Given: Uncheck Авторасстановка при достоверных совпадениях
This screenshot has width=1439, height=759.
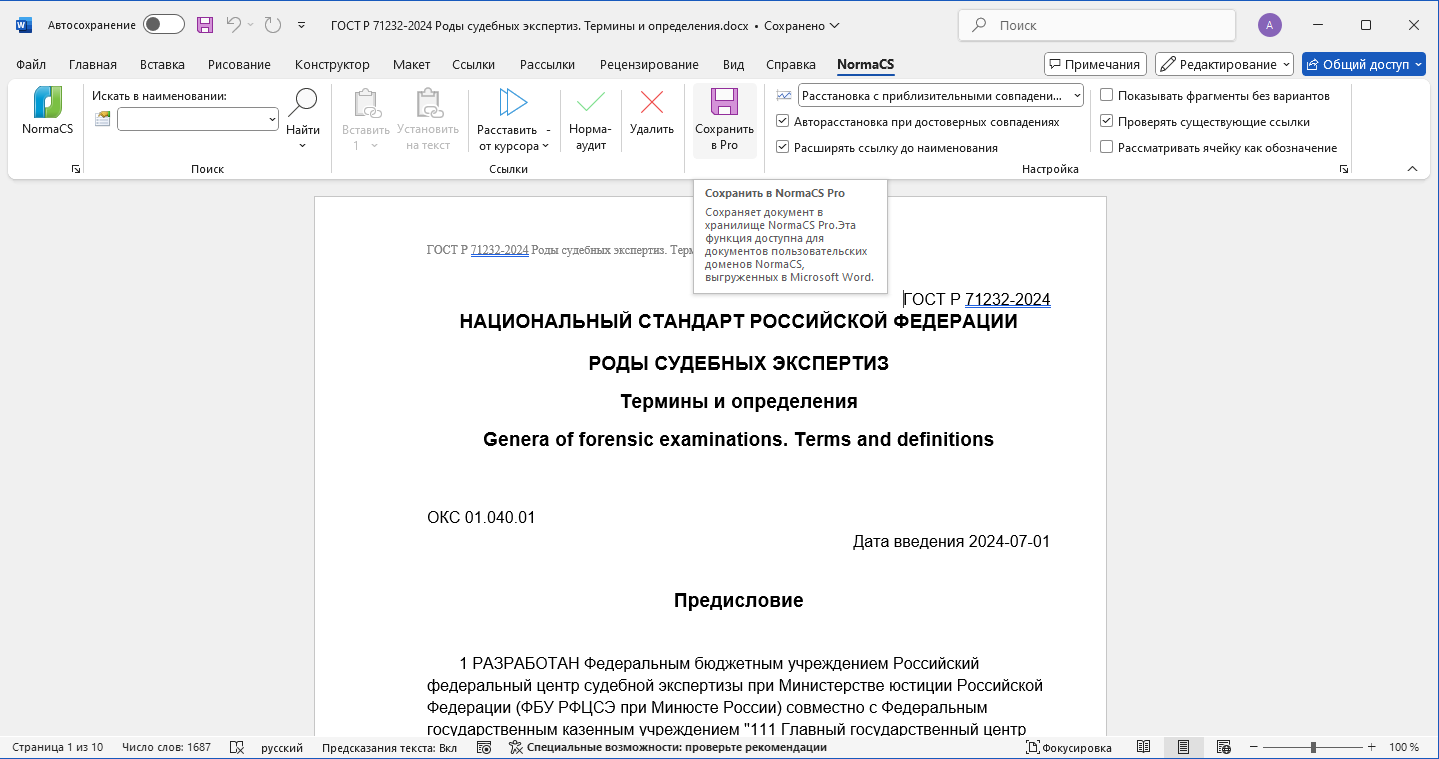Looking at the screenshot, I should point(783,122).
